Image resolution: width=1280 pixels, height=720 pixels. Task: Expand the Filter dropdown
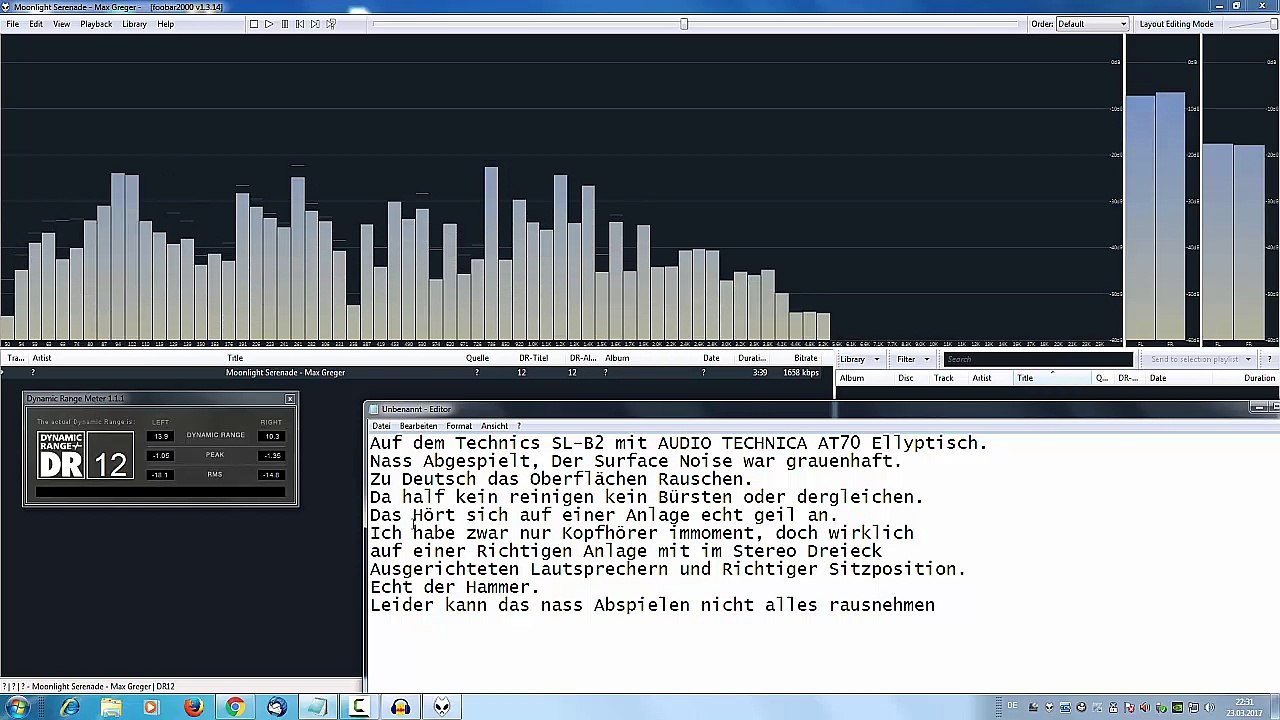(913, 360)
